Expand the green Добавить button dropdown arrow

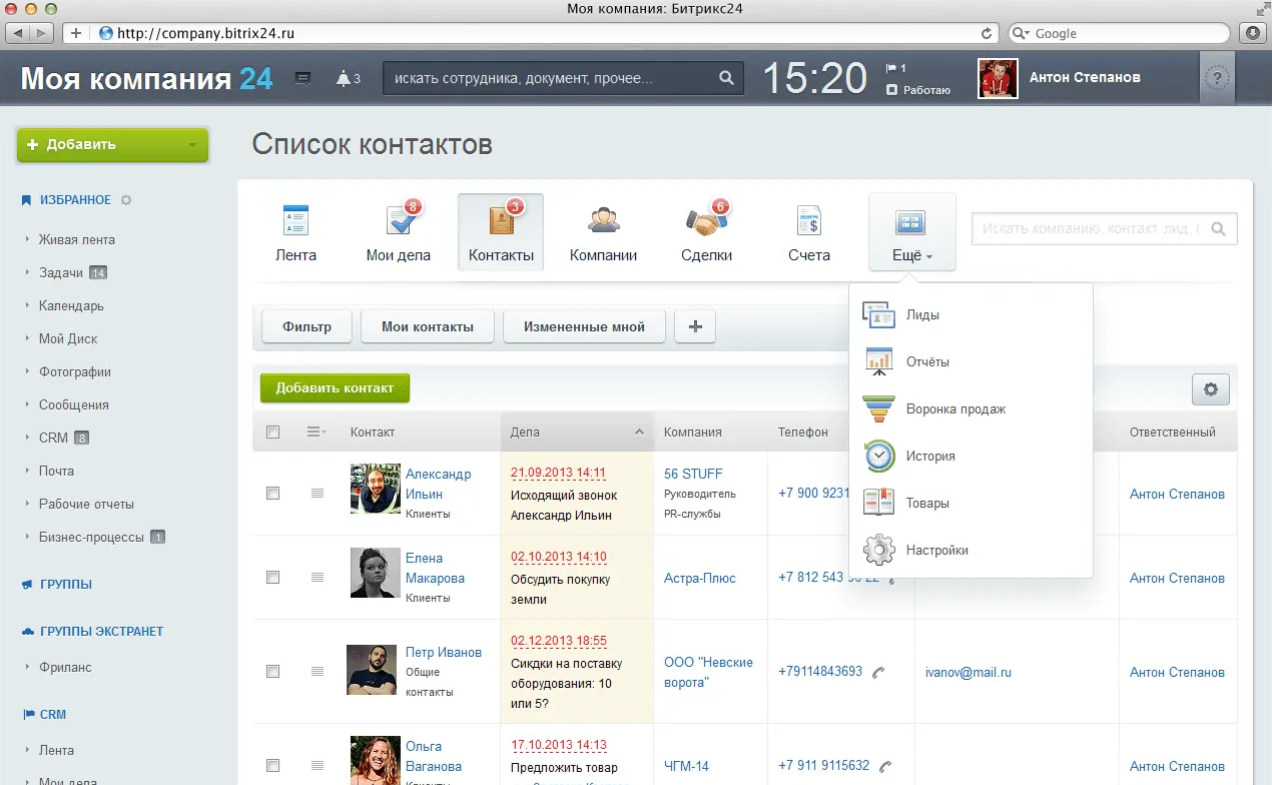point(192,145)
